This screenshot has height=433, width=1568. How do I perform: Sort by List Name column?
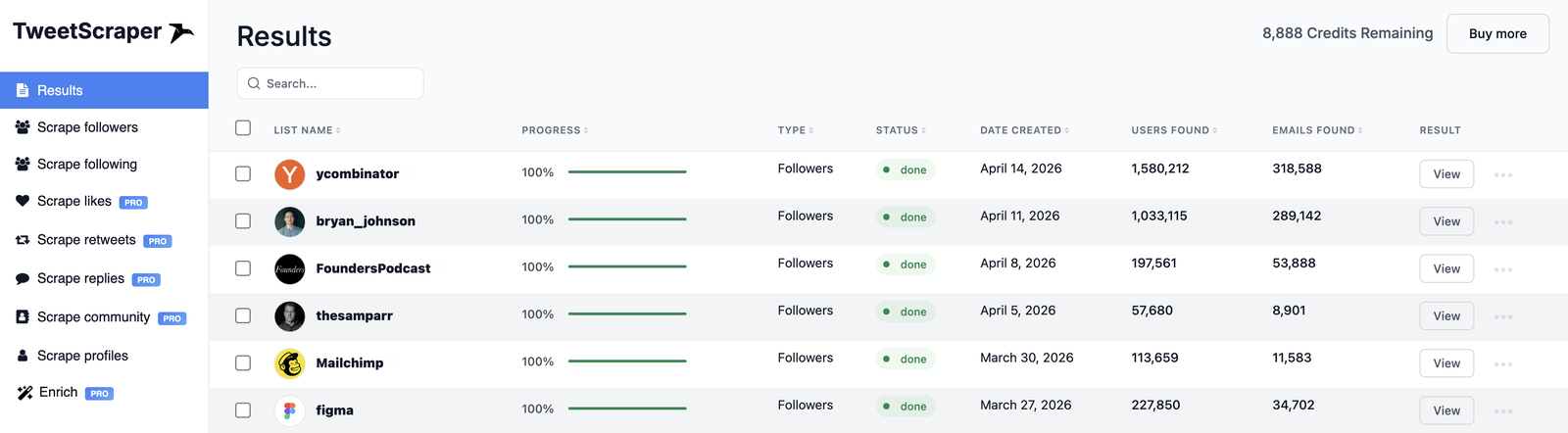[x=307, y=130]
